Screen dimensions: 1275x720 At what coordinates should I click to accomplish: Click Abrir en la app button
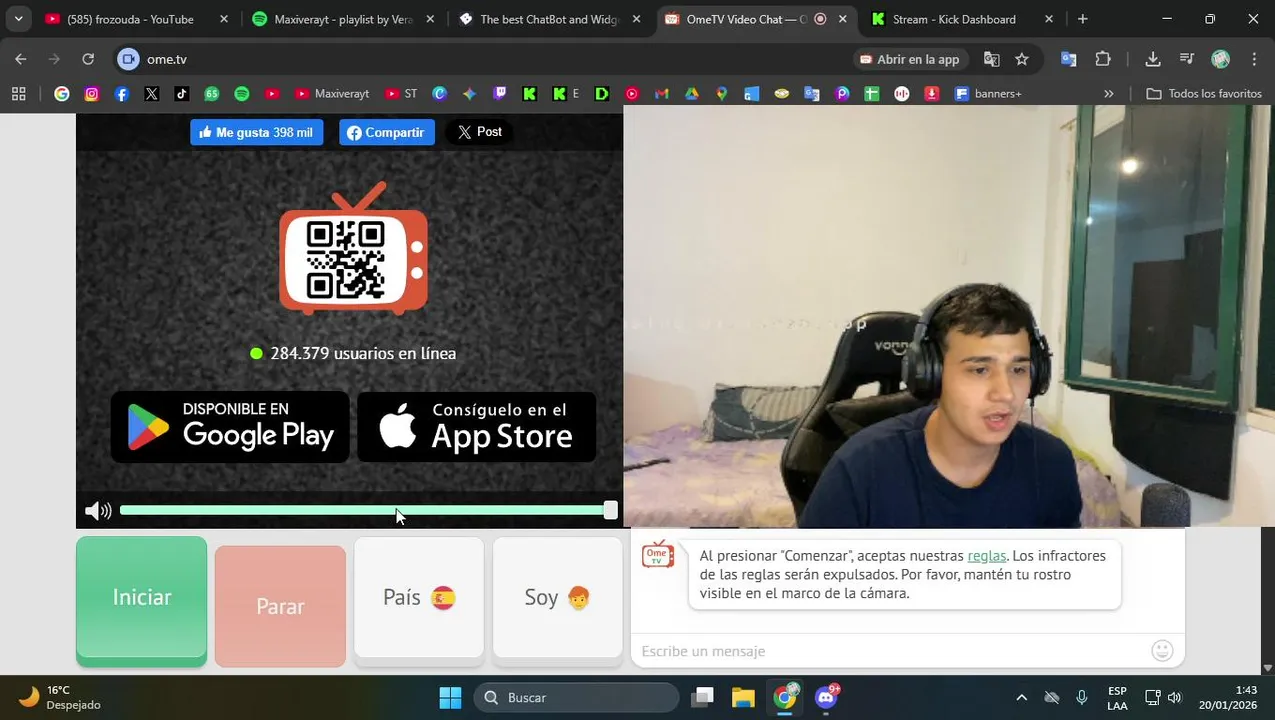pos(909,59)
